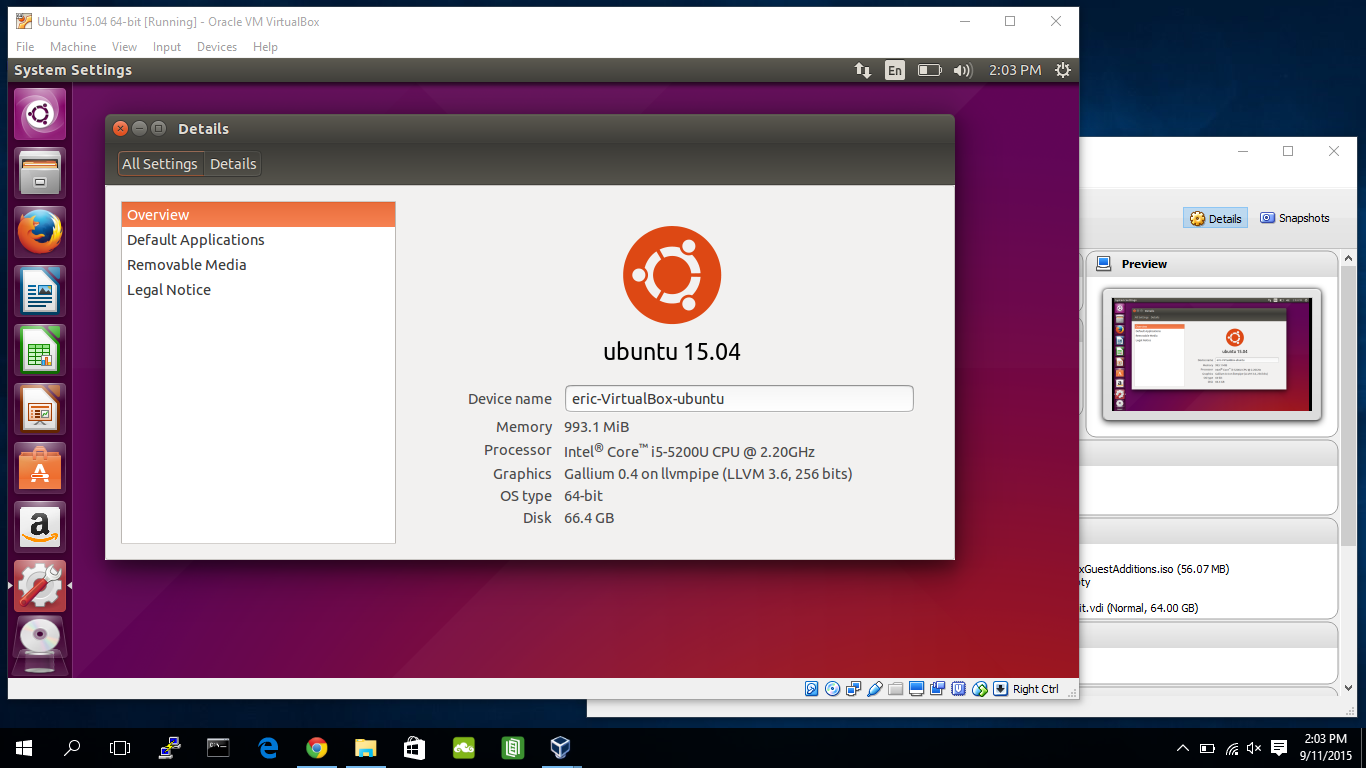
Task: Click the hard disk activity status icon
Action: [x=811, y=689]
